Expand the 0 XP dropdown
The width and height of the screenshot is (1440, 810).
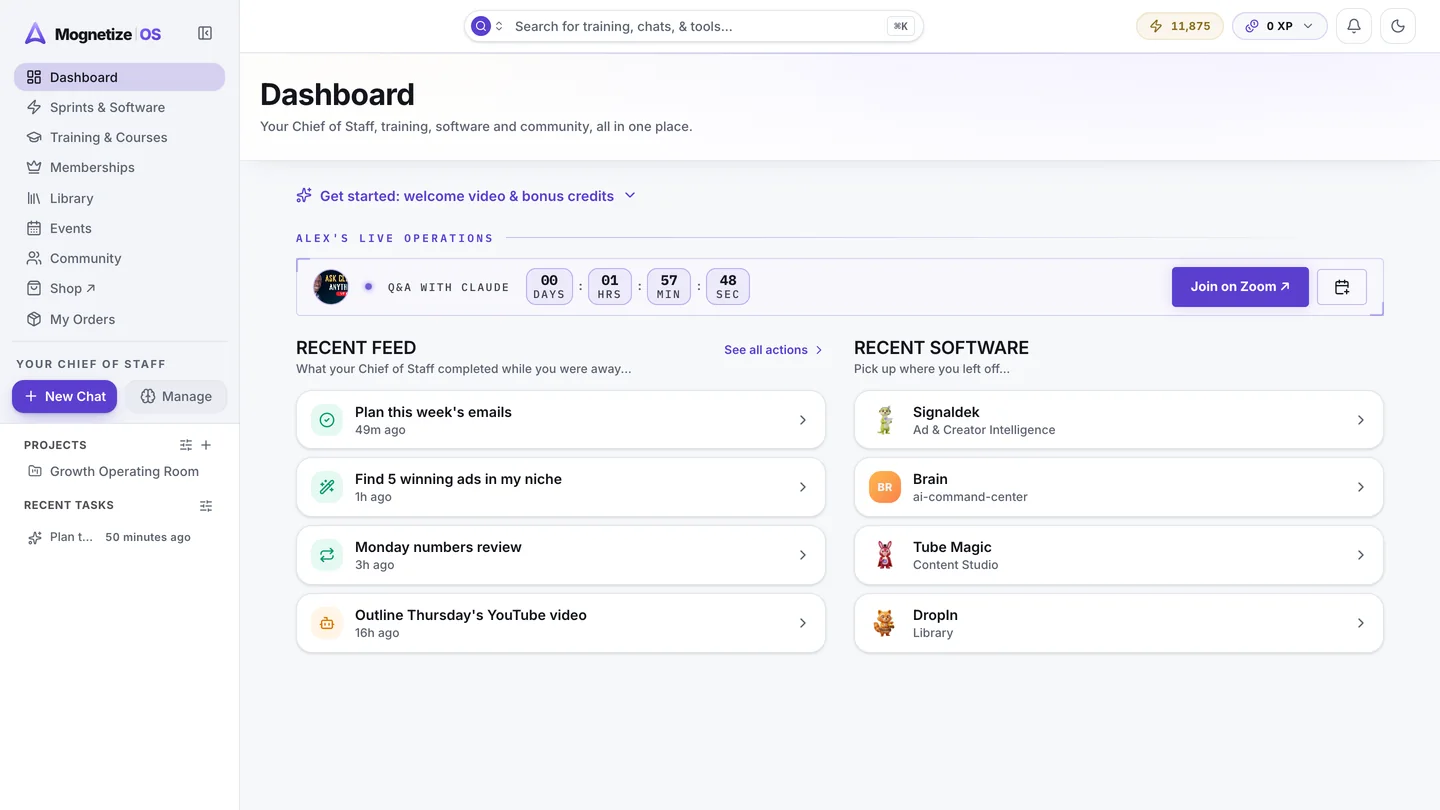(x=1279, y=26)
